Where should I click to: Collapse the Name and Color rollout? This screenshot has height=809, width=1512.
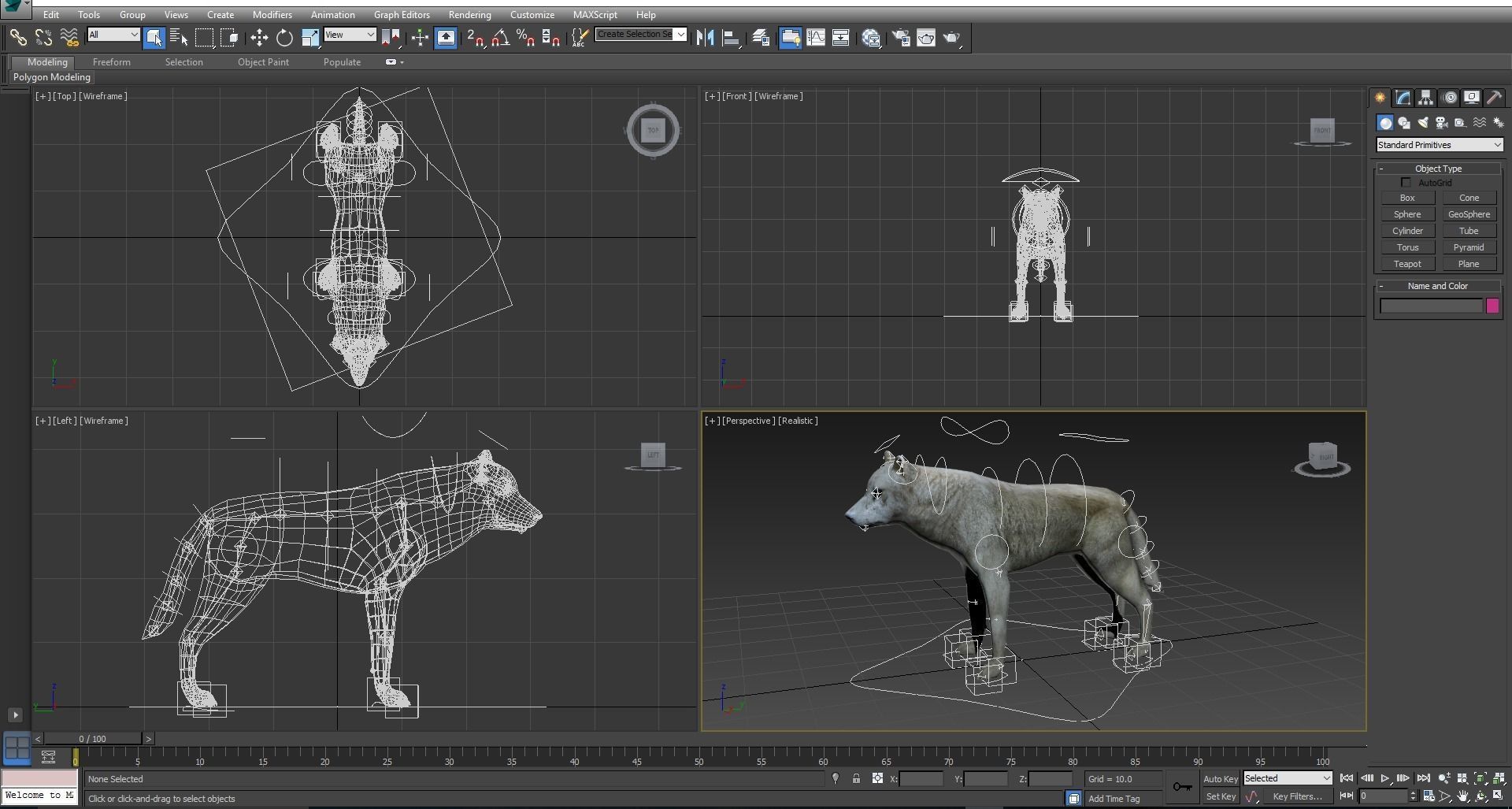pyautogui.click(x=1438, y=286)
